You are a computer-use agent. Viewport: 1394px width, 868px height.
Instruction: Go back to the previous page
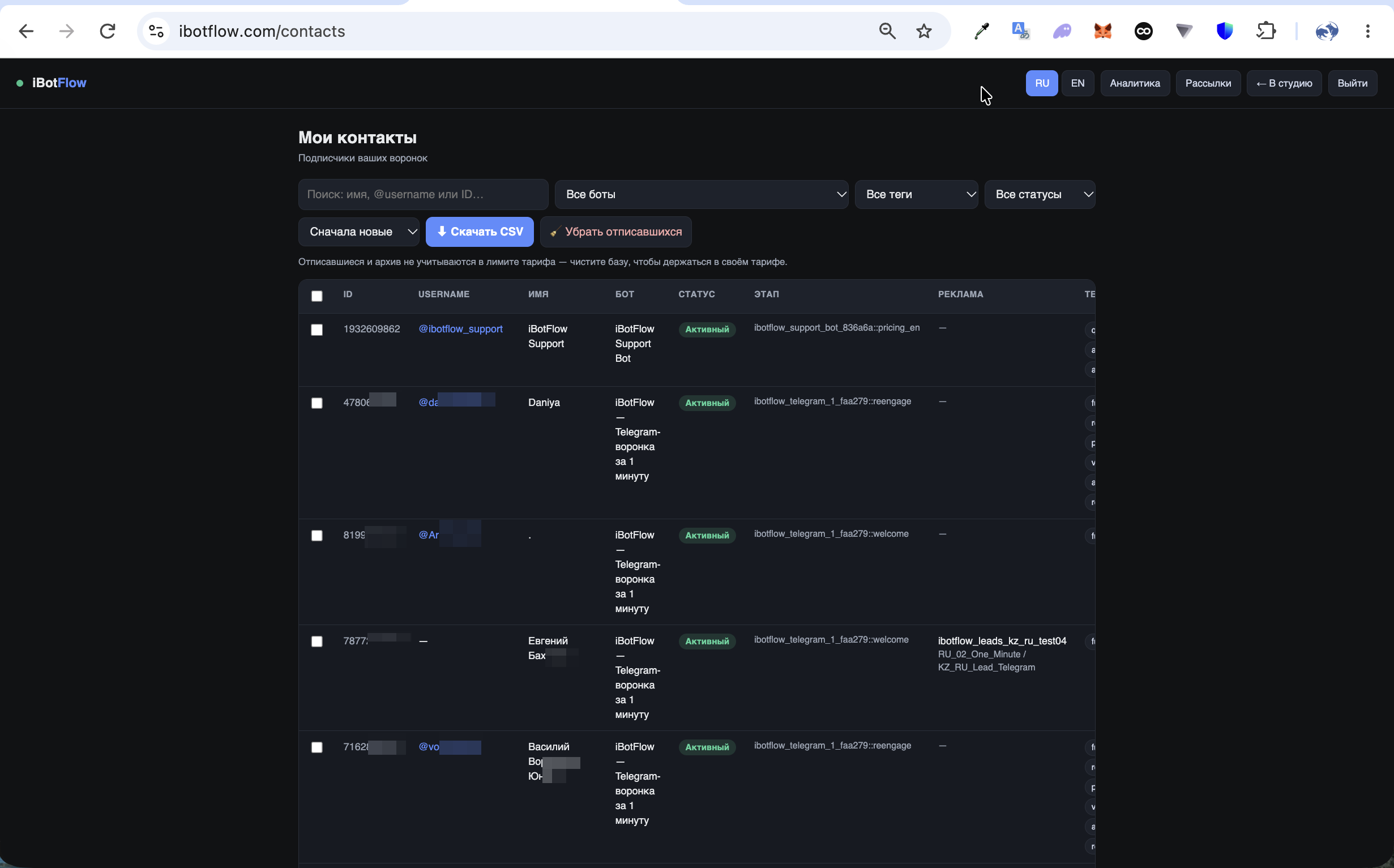26,31
